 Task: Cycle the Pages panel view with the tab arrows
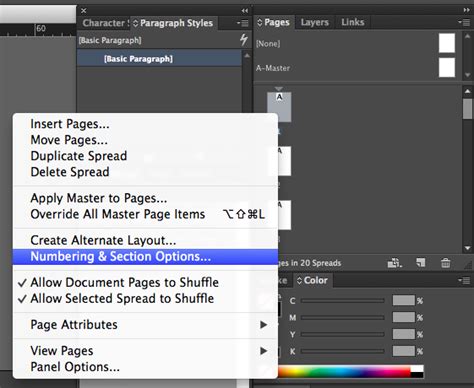coord(260,23)
